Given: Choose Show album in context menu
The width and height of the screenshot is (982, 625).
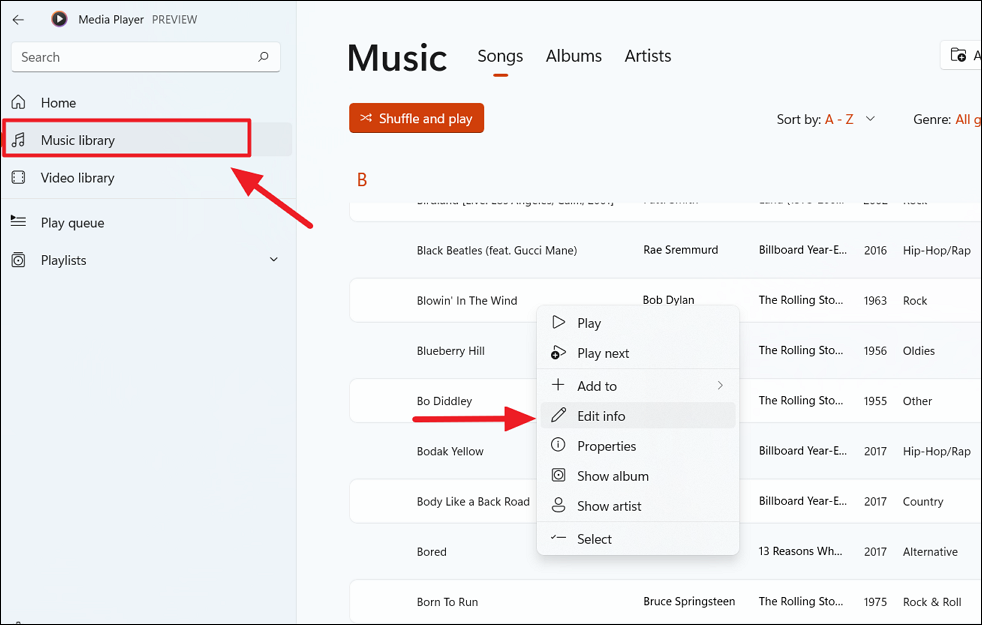Looking at the screenshot, I should click(x=638, y=476).
